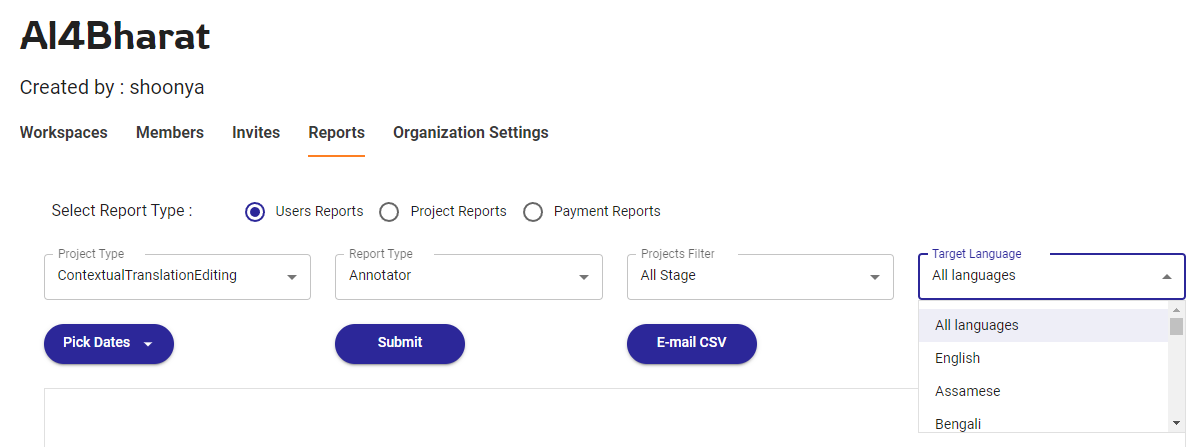Open the Reports tab
The image size is (1187, 447).
pyautogui.click(x=336, y=133)
